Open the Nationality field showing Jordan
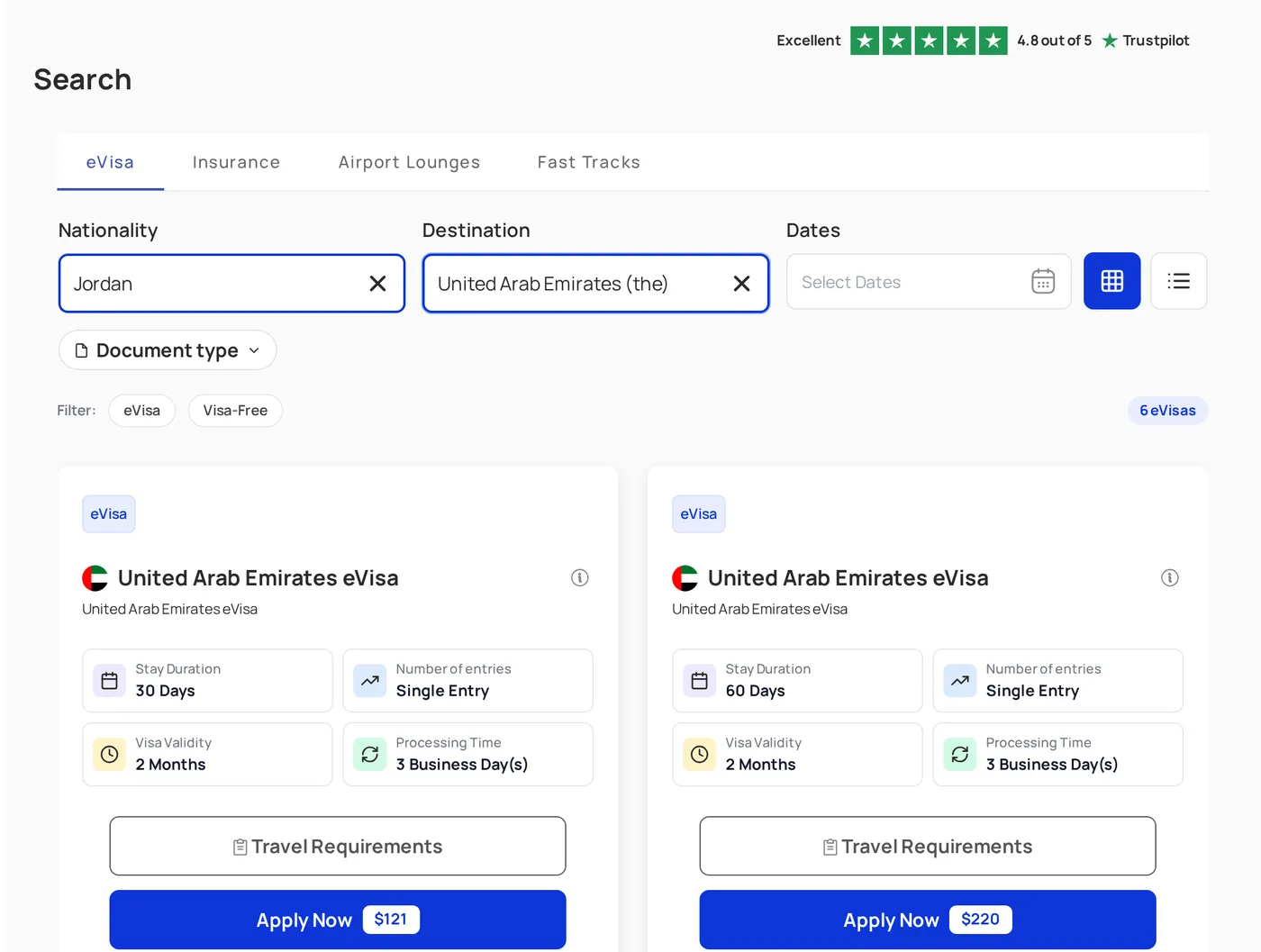Viewport: 1261px width, 952px height. coord(231,284)
